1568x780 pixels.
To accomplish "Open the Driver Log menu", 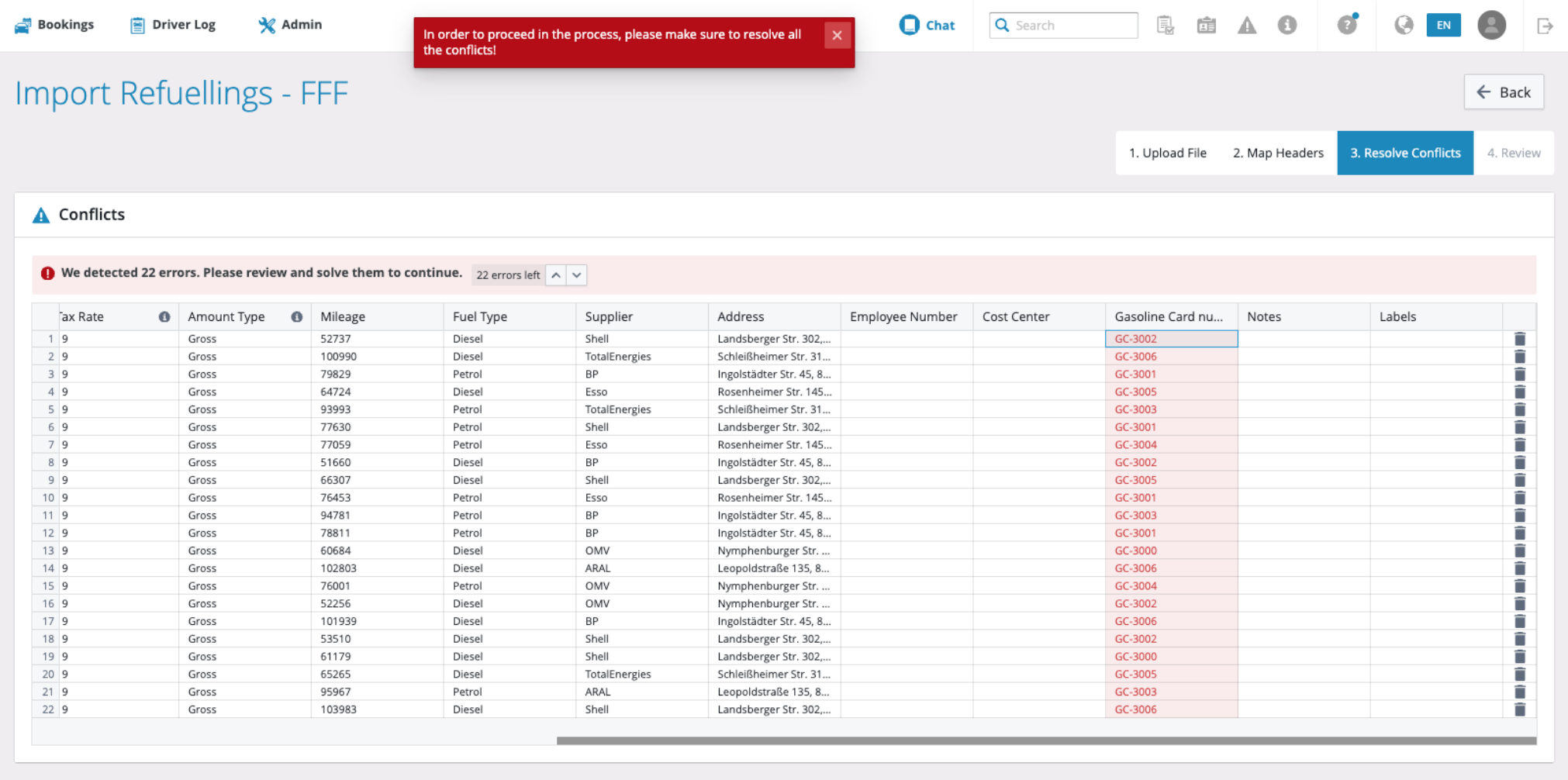I will click(173, 25).
